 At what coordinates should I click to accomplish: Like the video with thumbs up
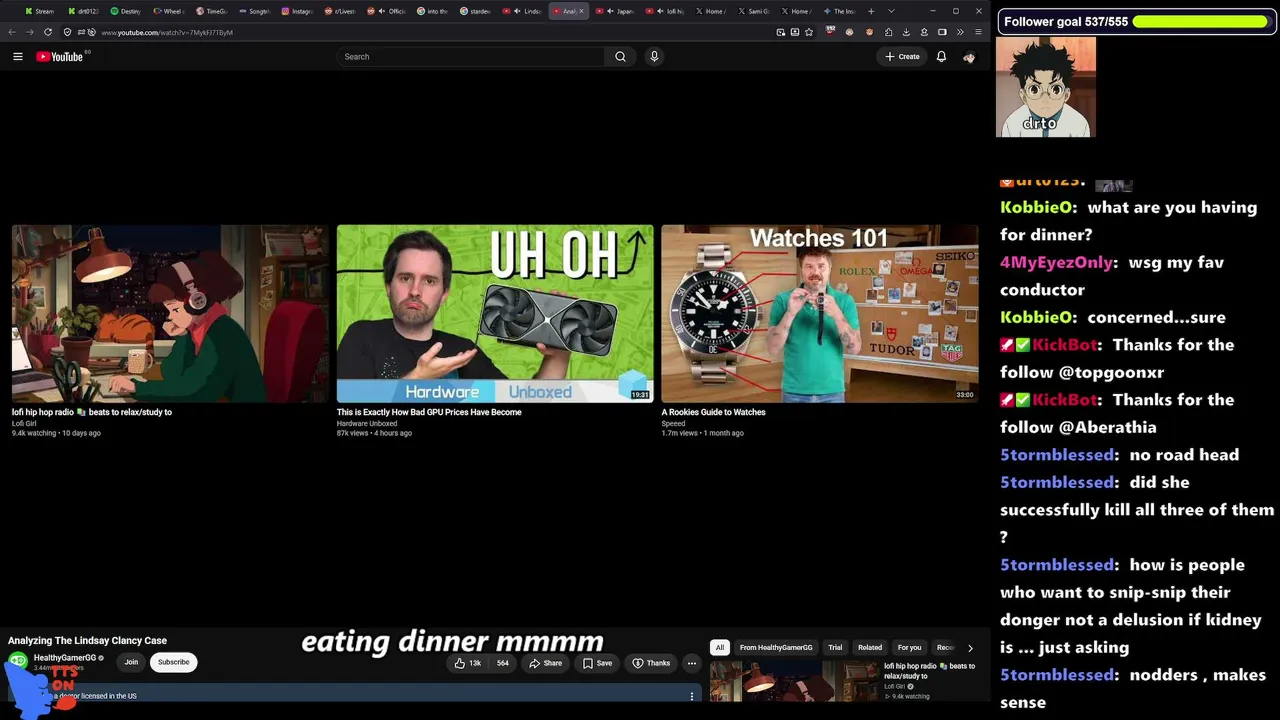tap(468, 663)
